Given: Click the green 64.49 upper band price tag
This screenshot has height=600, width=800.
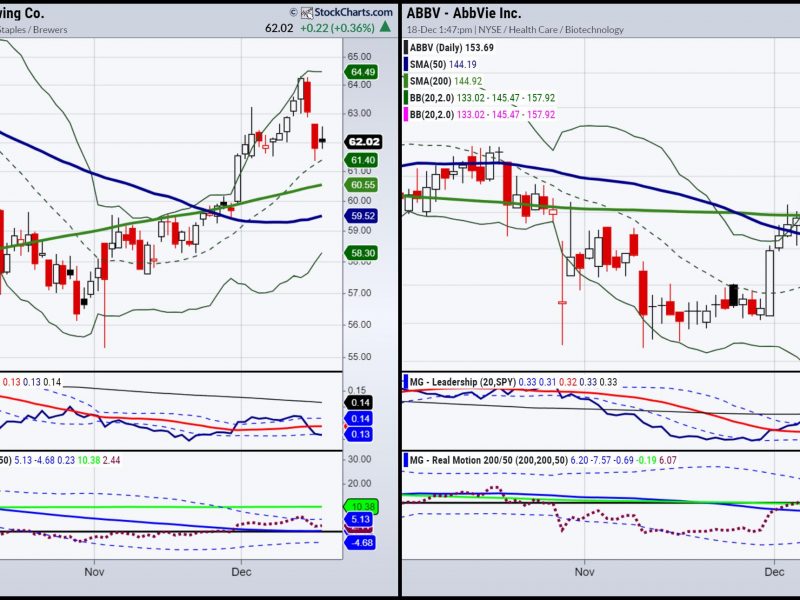Looking at the screenshot, I should (x=362, y=72).
